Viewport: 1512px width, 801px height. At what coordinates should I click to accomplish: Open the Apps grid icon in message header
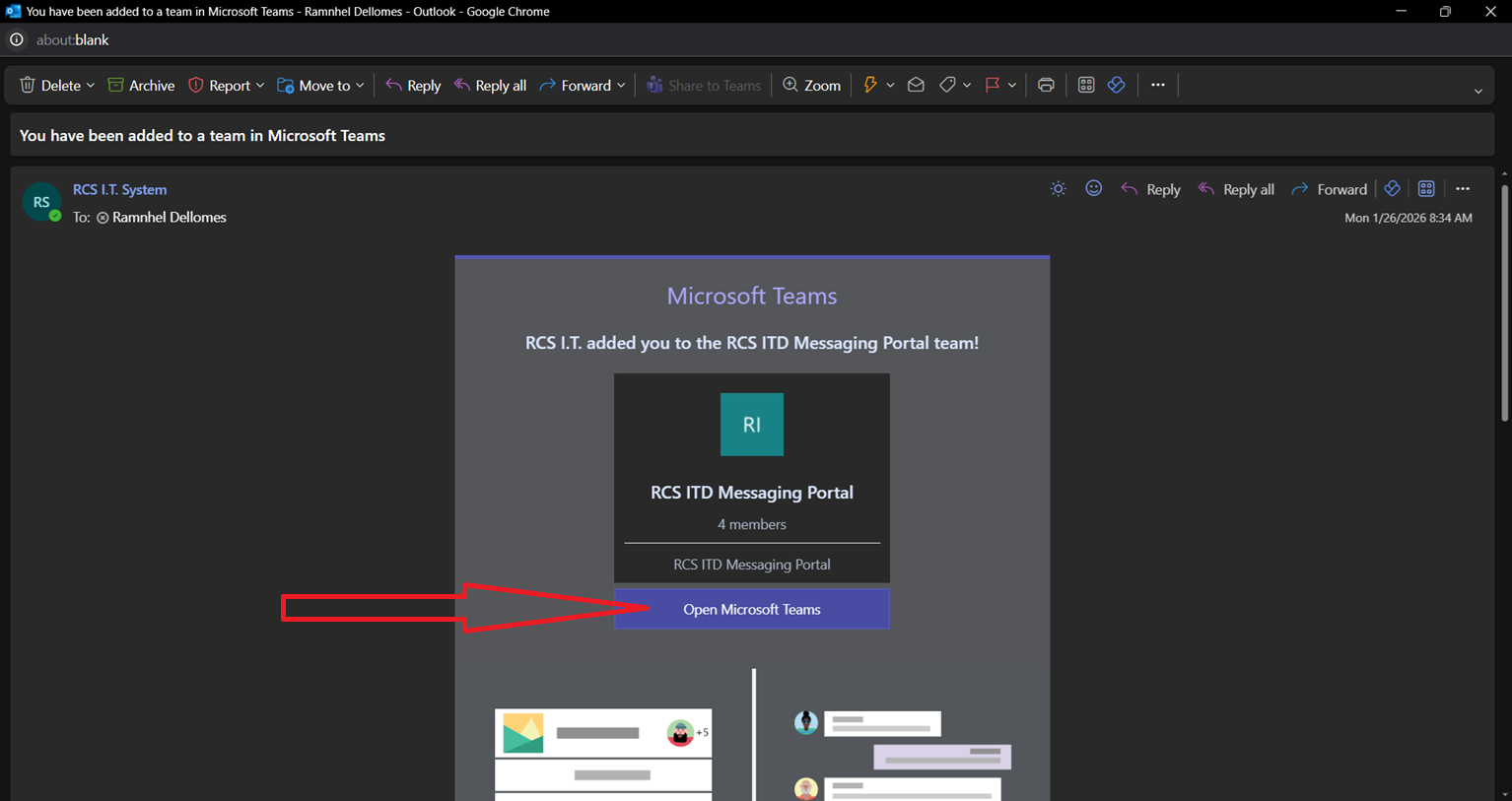click(x=1426, y=188)
